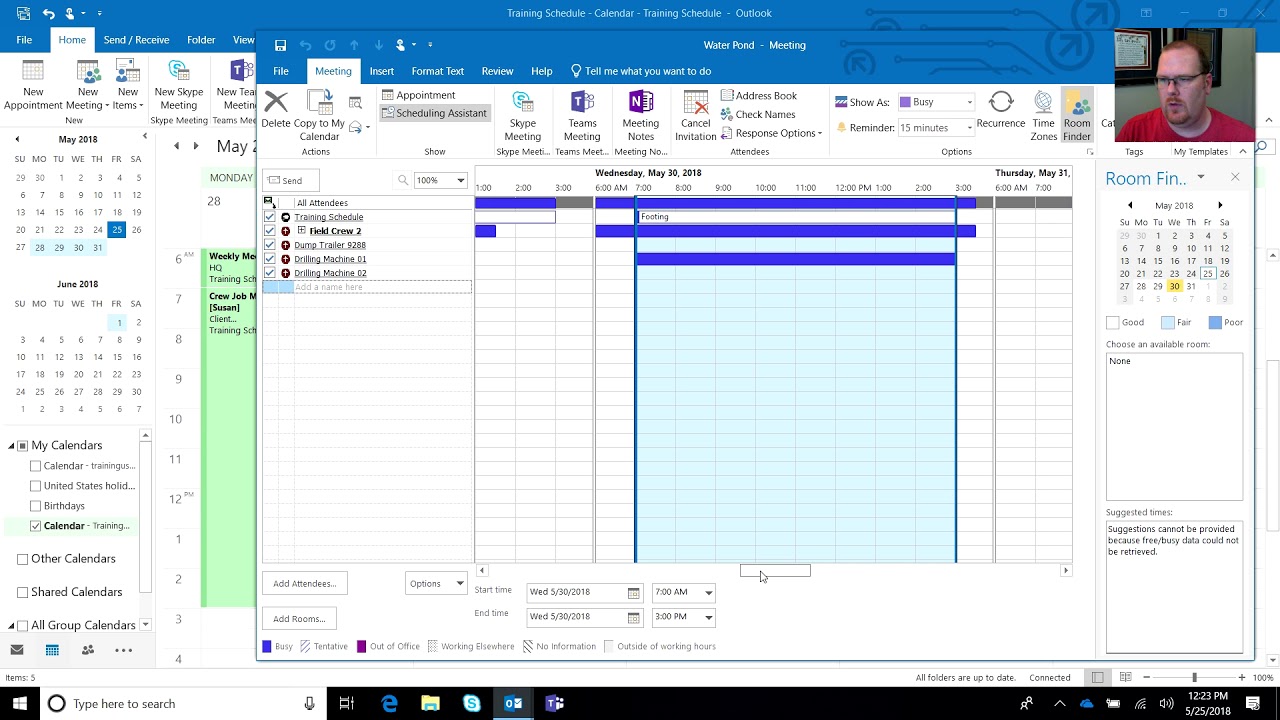Open Calendar view in navigation bar
This screenshot has width=1280, height=720.
click(x=52, y=650)
